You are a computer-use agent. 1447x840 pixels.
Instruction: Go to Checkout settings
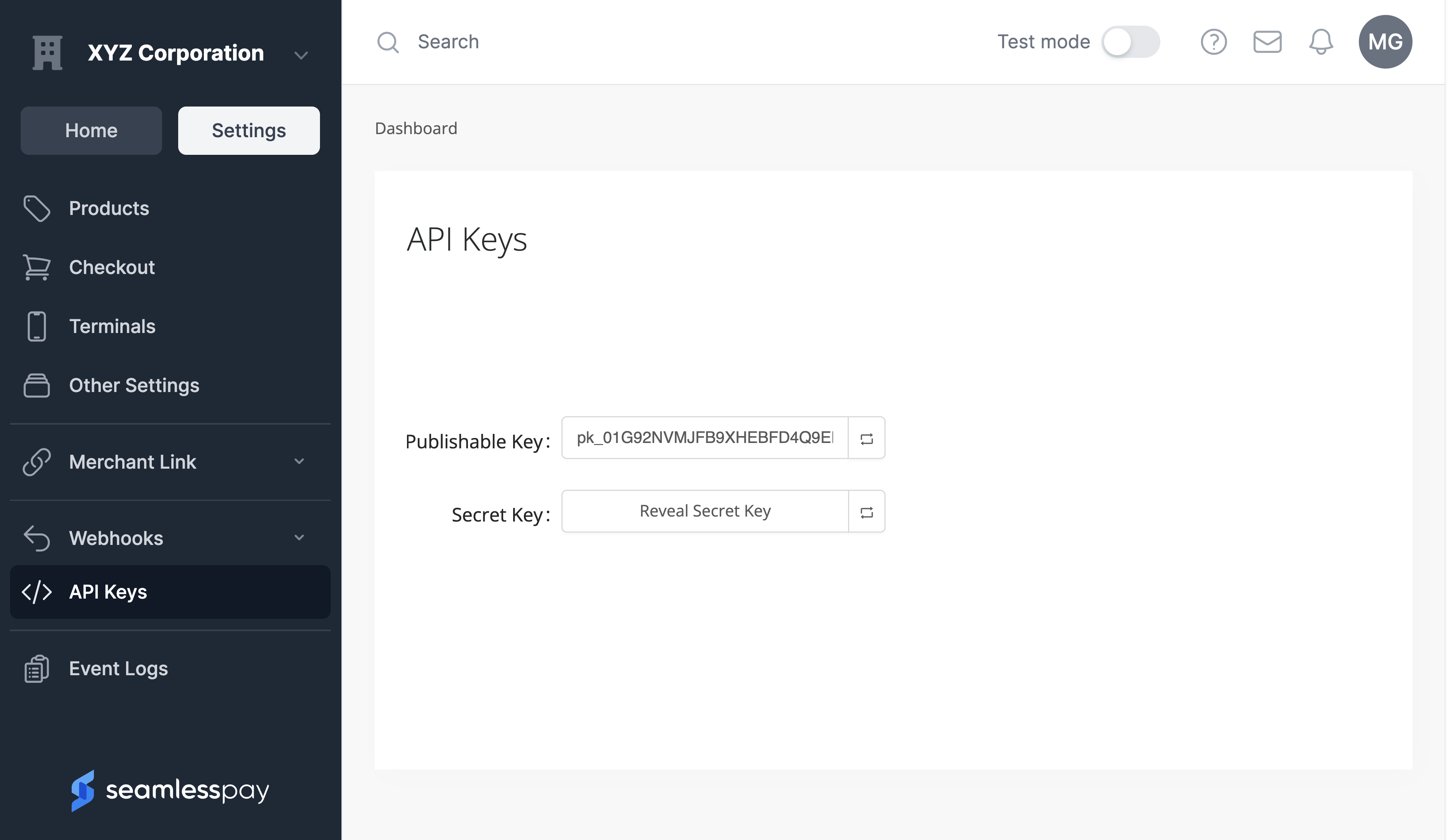112,267
